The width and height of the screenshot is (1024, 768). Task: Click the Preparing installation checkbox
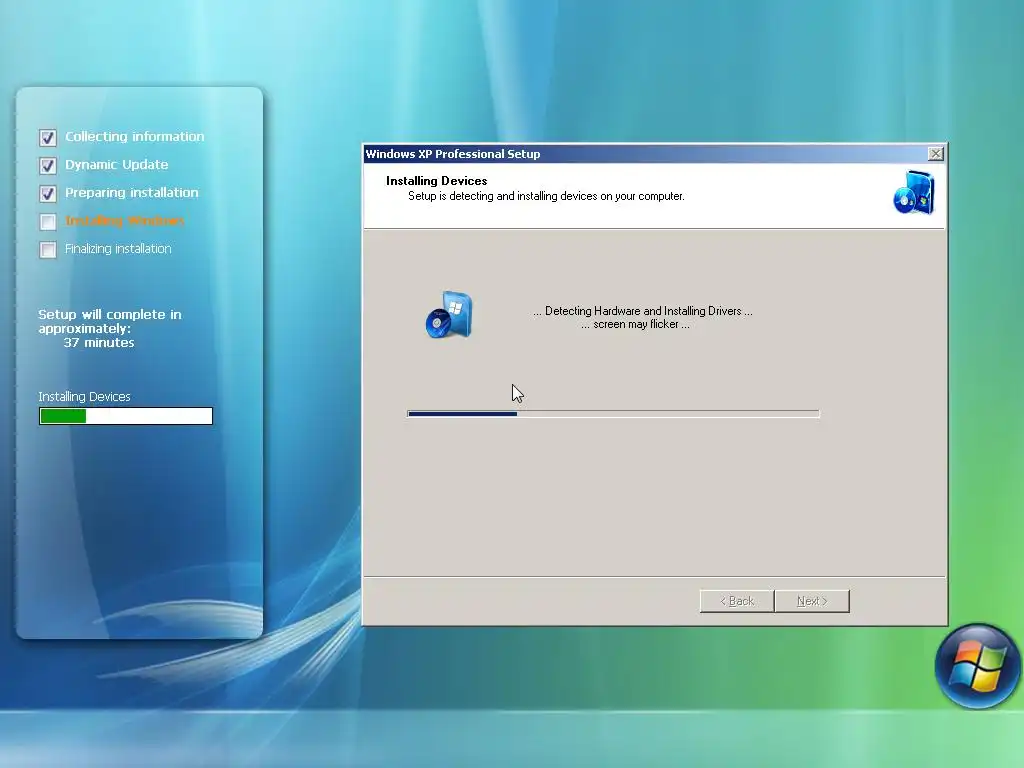pyautogui.click(x=48, y=193)
